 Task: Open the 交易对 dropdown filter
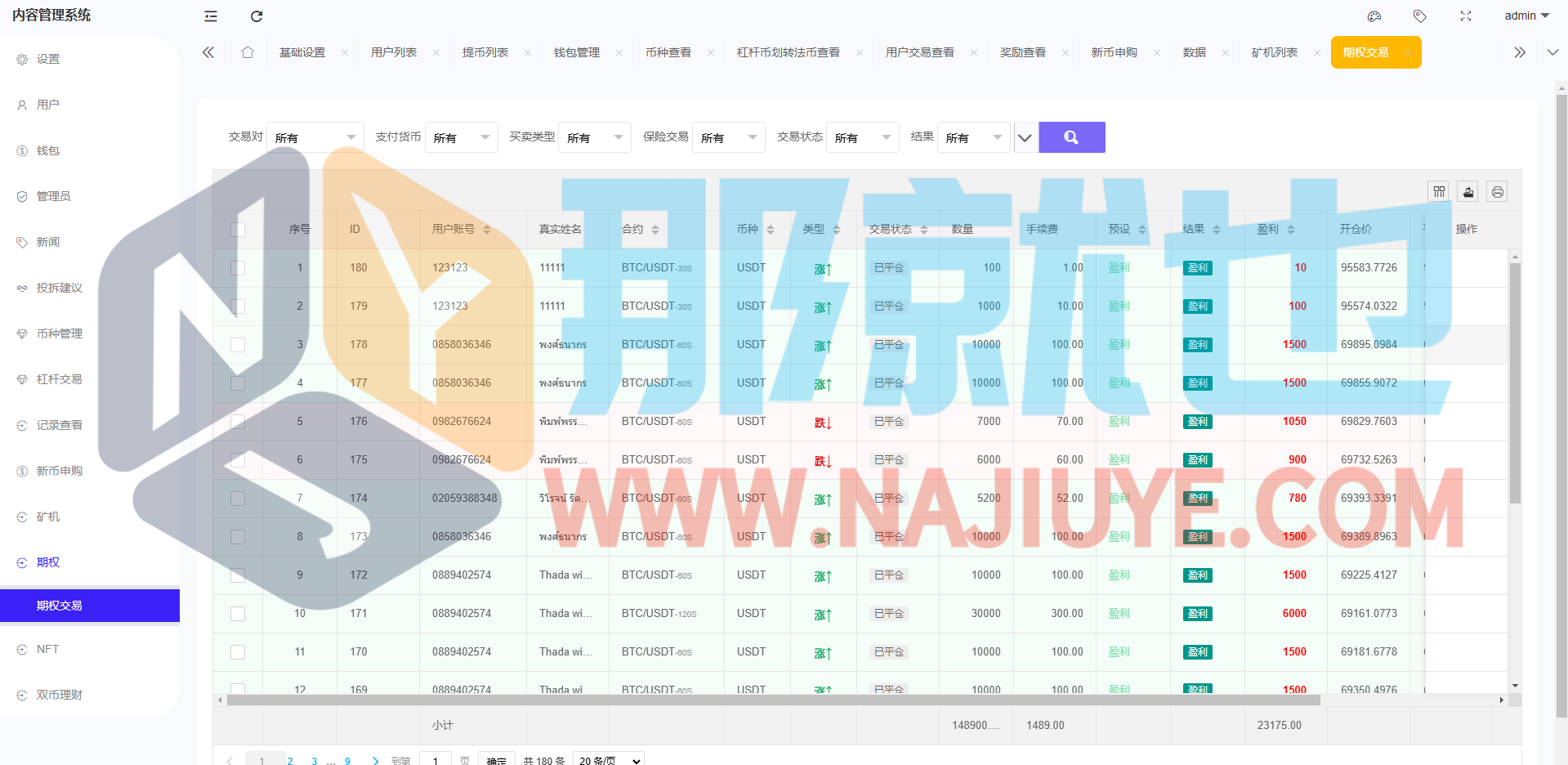coord(315,137)
